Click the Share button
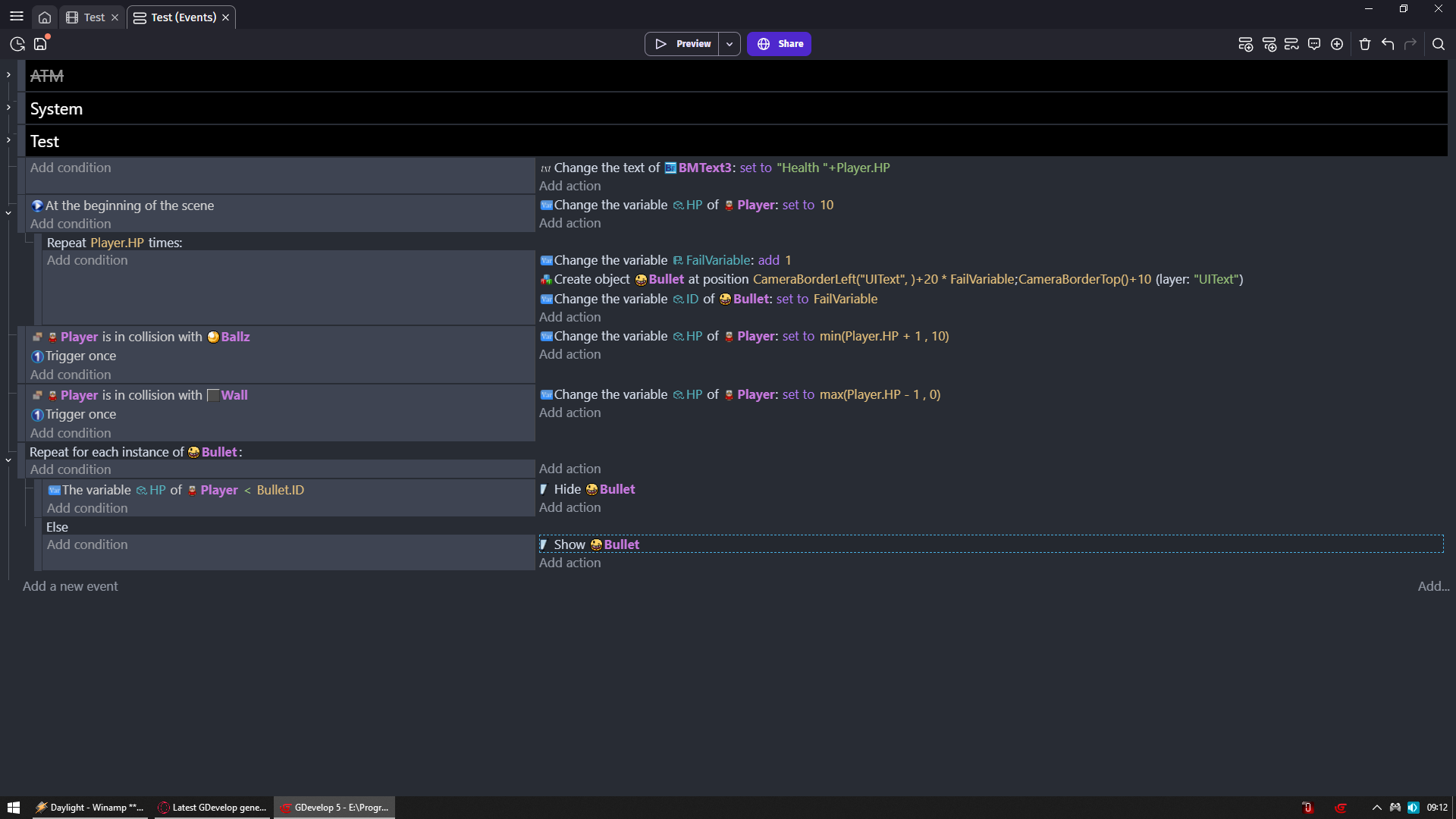This screenshot has height=819, width=1456. tap(779, 44)
